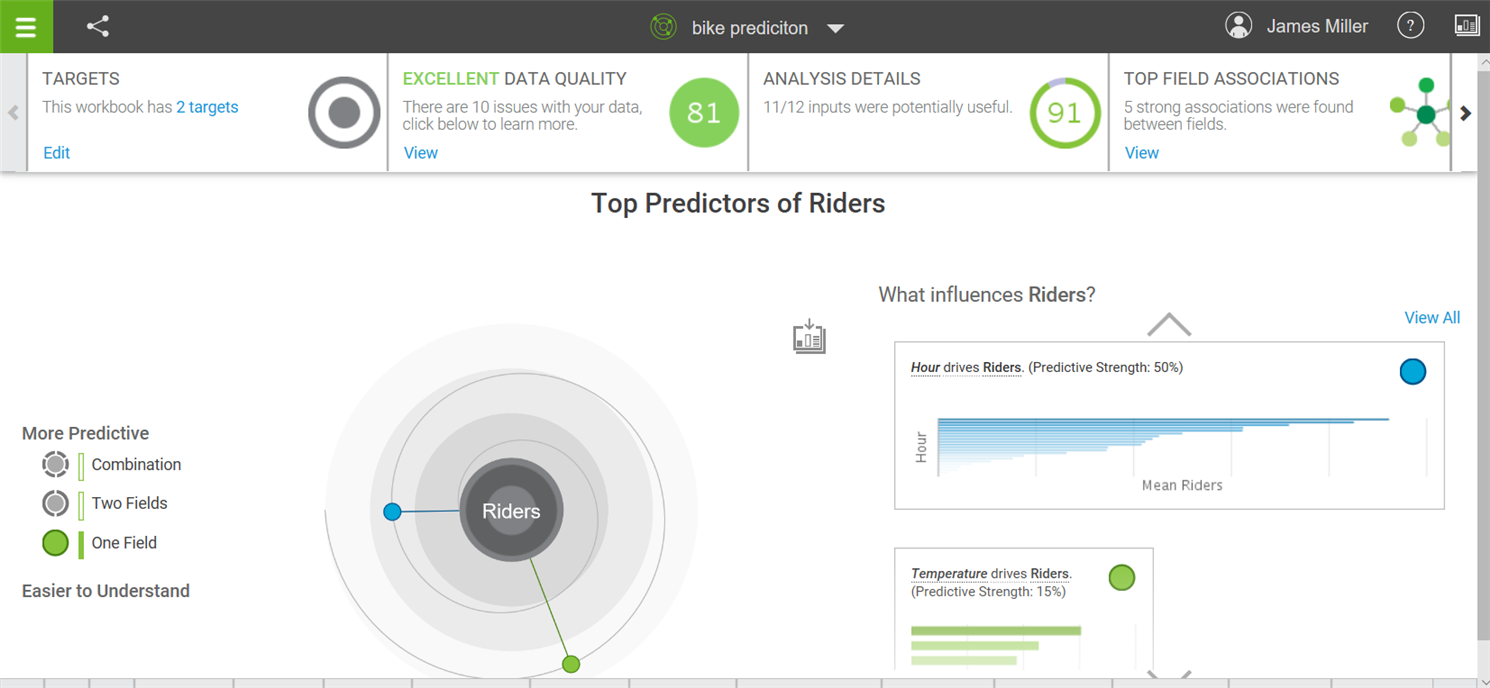Image resolution: width=1490 pixels, height=688 pixels.
Task: Click the 2 targets link
Action: tap(207, 107)
